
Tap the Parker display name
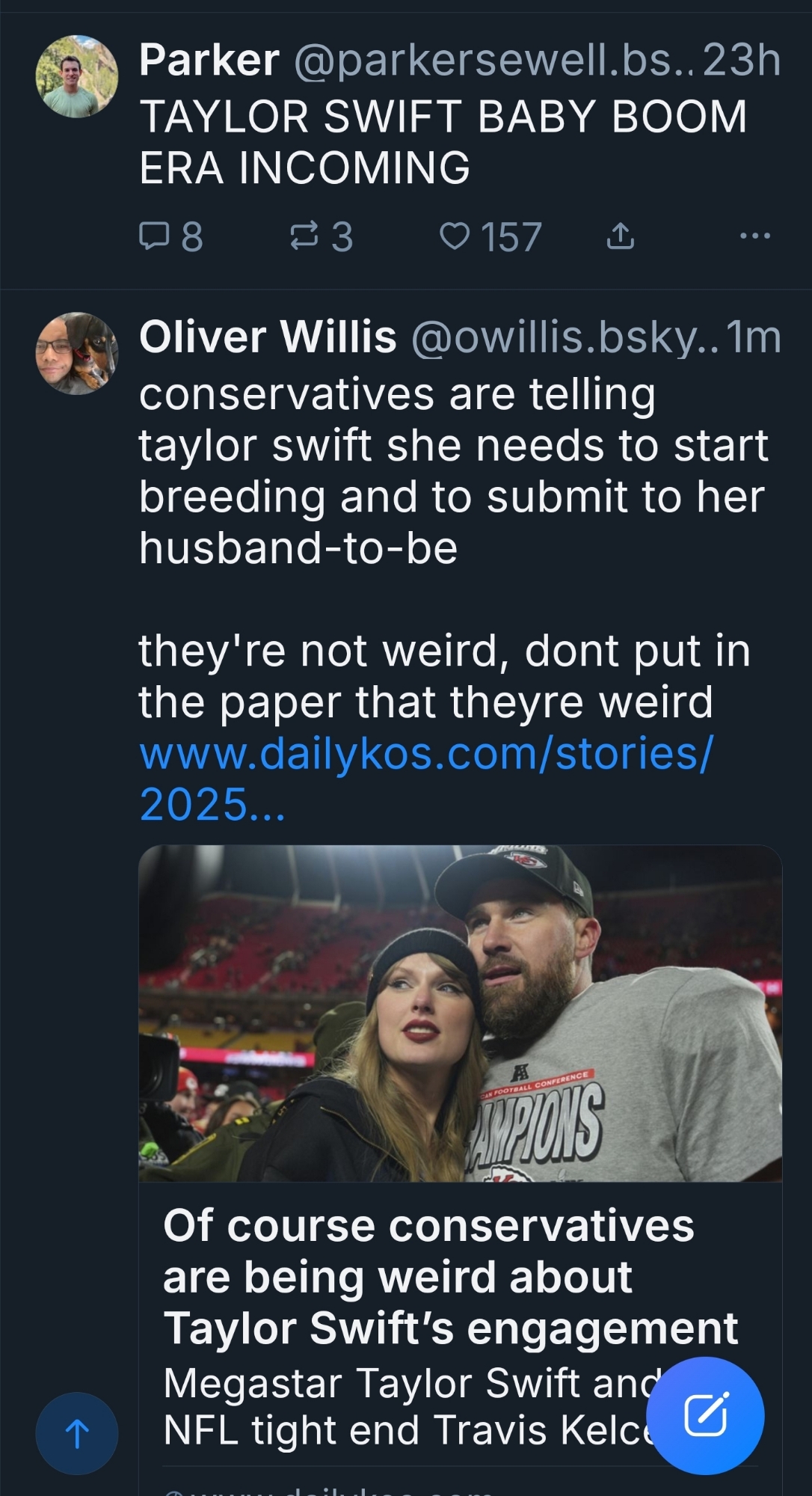[209, 60]
